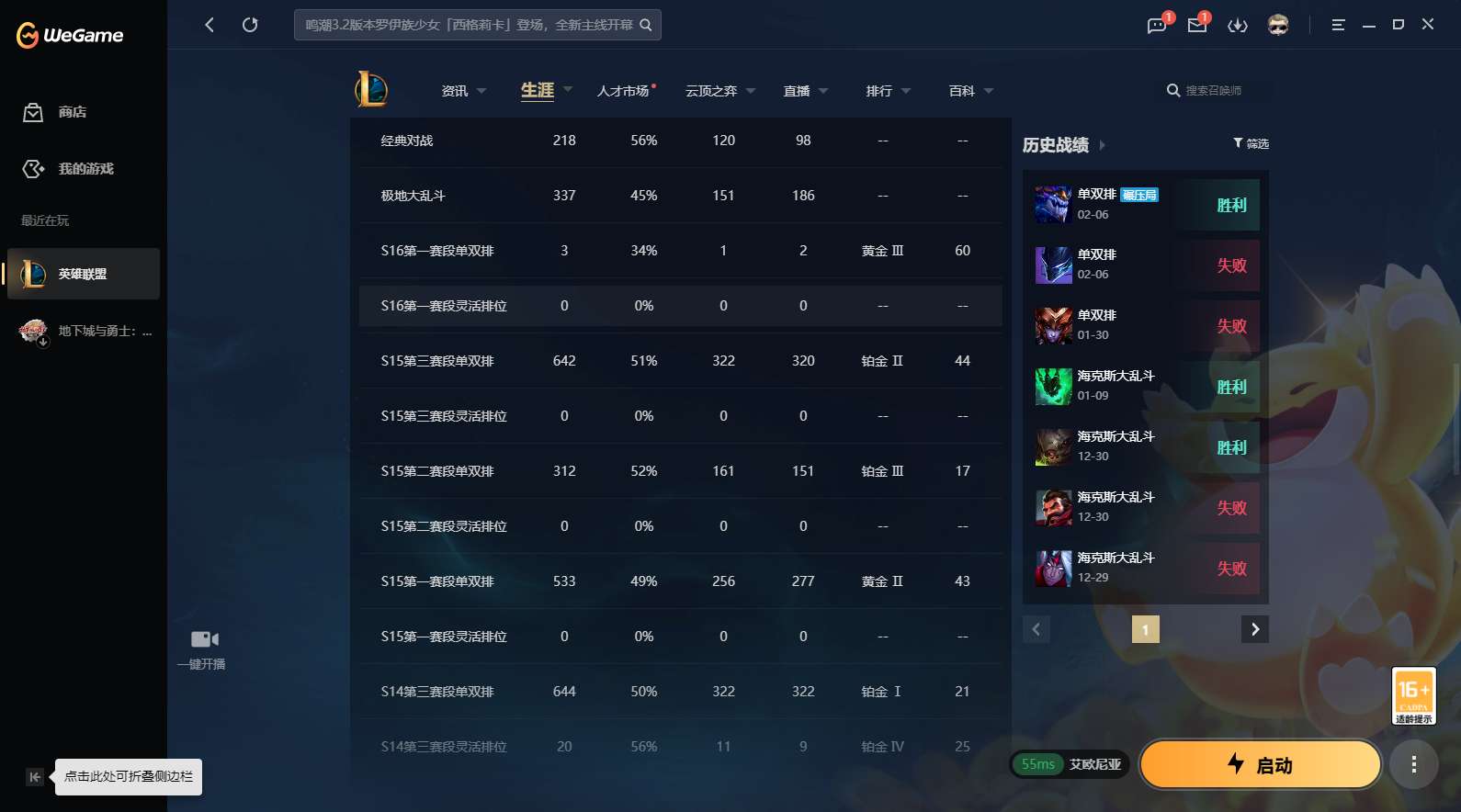Screen dimensions: 1461x812
Task: Switch to the 人才市场 tab
Action: (625, 91)
